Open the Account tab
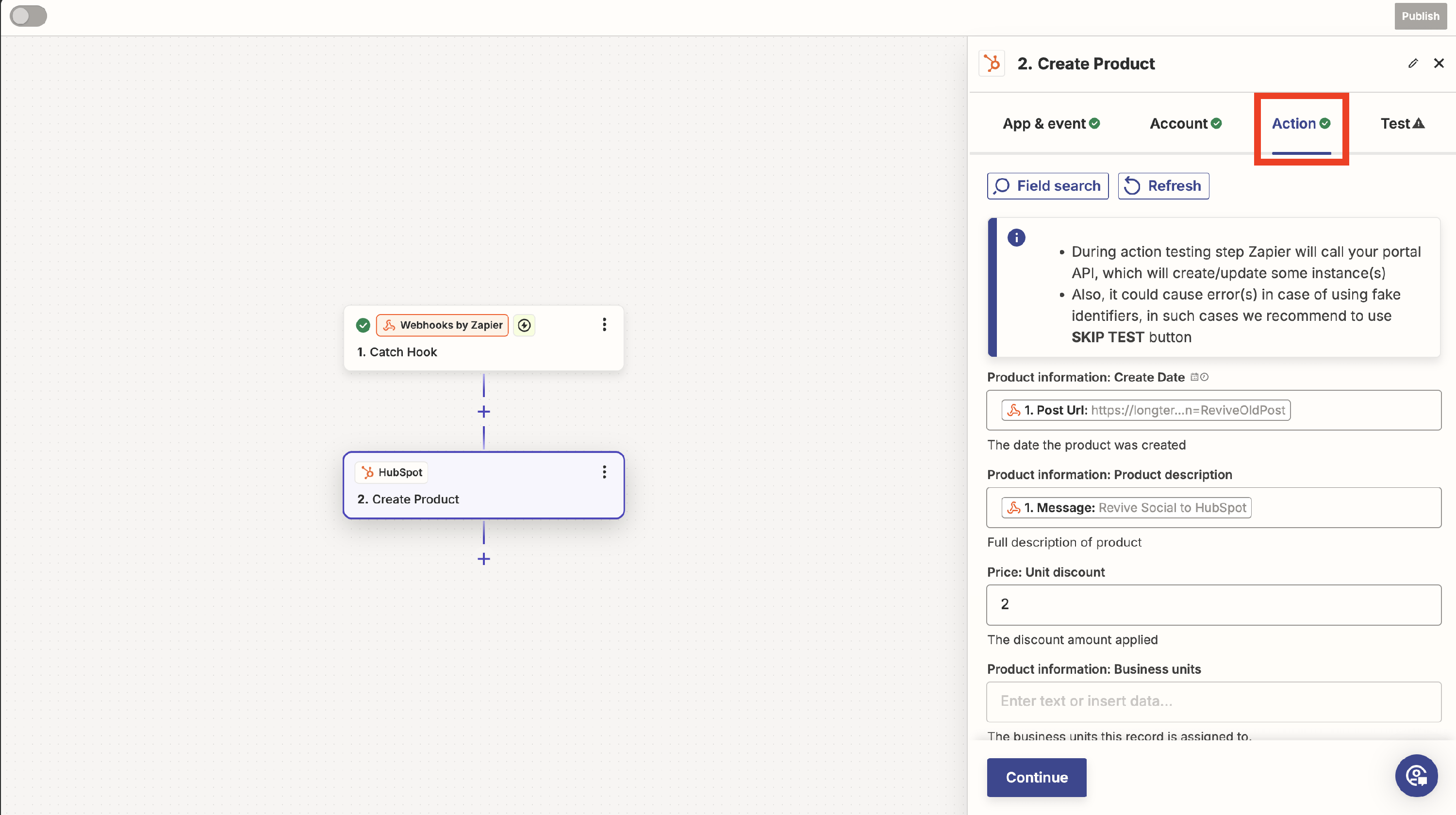The image size is (1456, 815). (x=1185, y=123)
